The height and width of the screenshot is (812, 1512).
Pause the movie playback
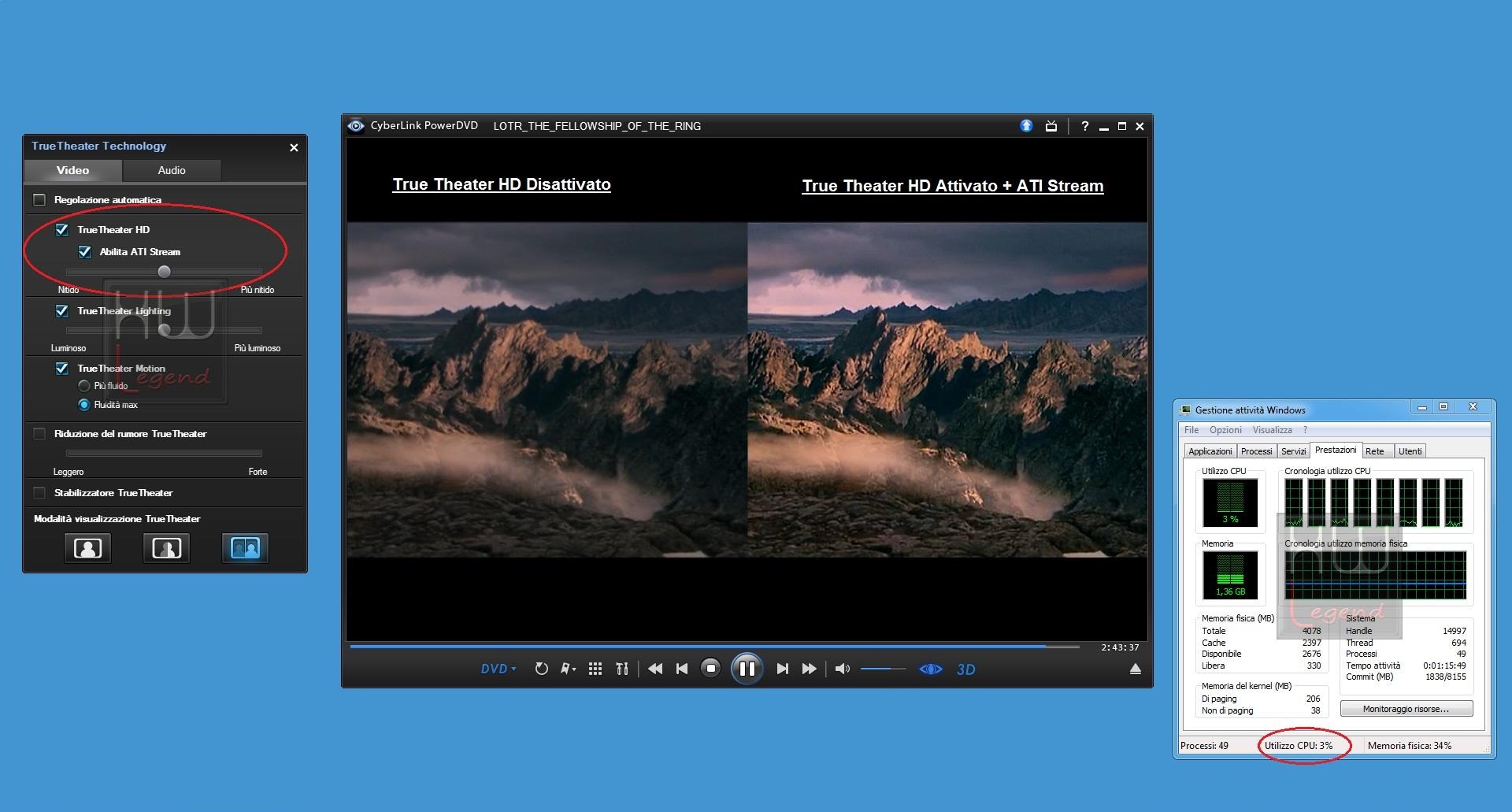747,669
